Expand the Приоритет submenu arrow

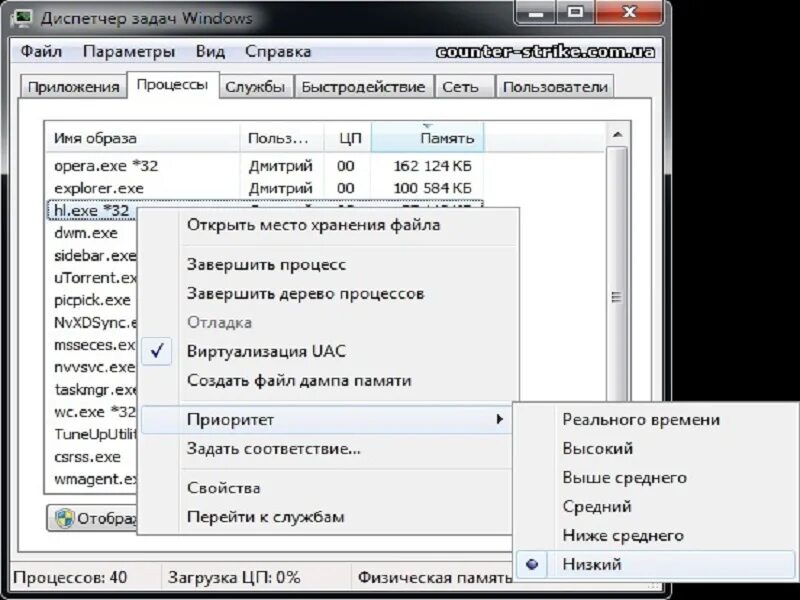499,419
